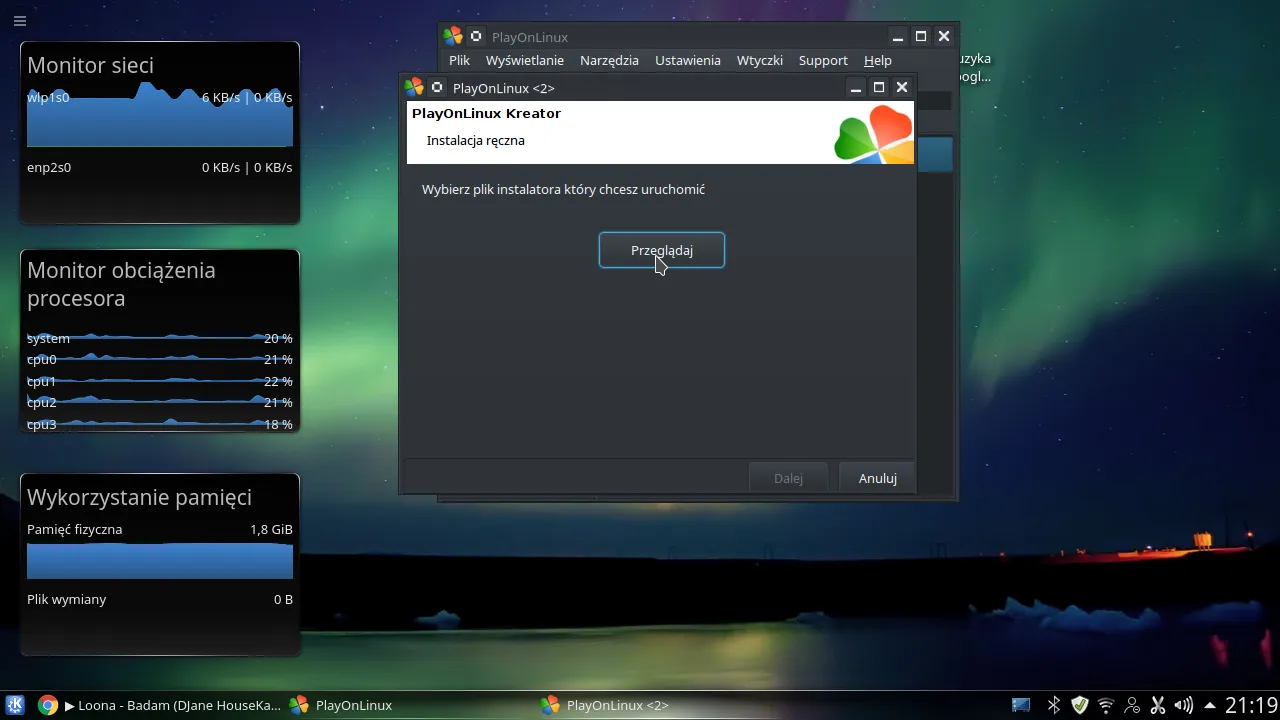
Task: Click the green shield security tray icon
Action: (x=1079, y=705)
